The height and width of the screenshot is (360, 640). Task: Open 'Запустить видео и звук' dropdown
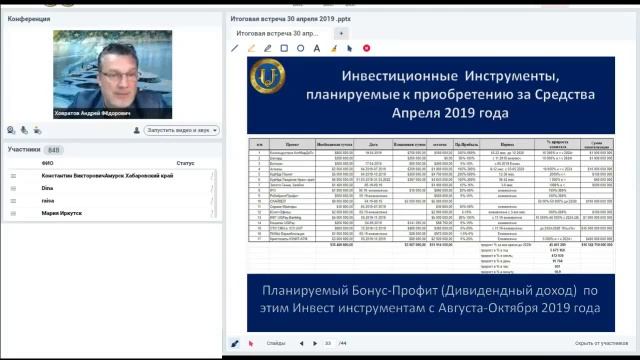[182, 130]
